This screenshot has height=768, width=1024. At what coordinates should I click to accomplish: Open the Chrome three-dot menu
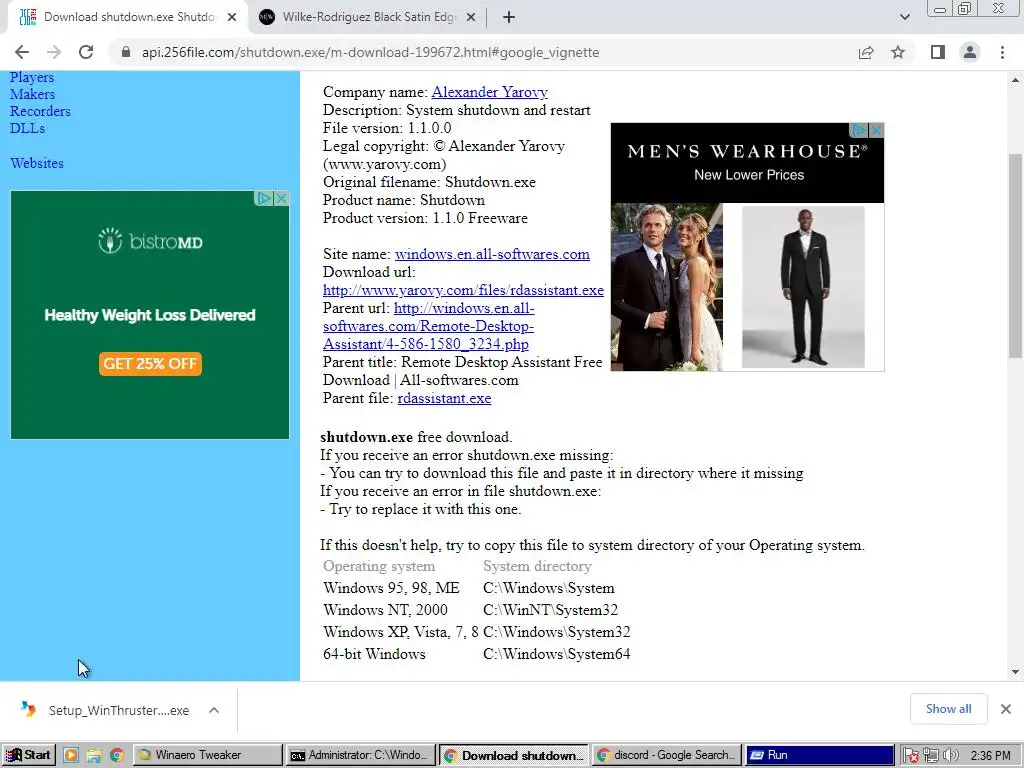point(1002,52)
